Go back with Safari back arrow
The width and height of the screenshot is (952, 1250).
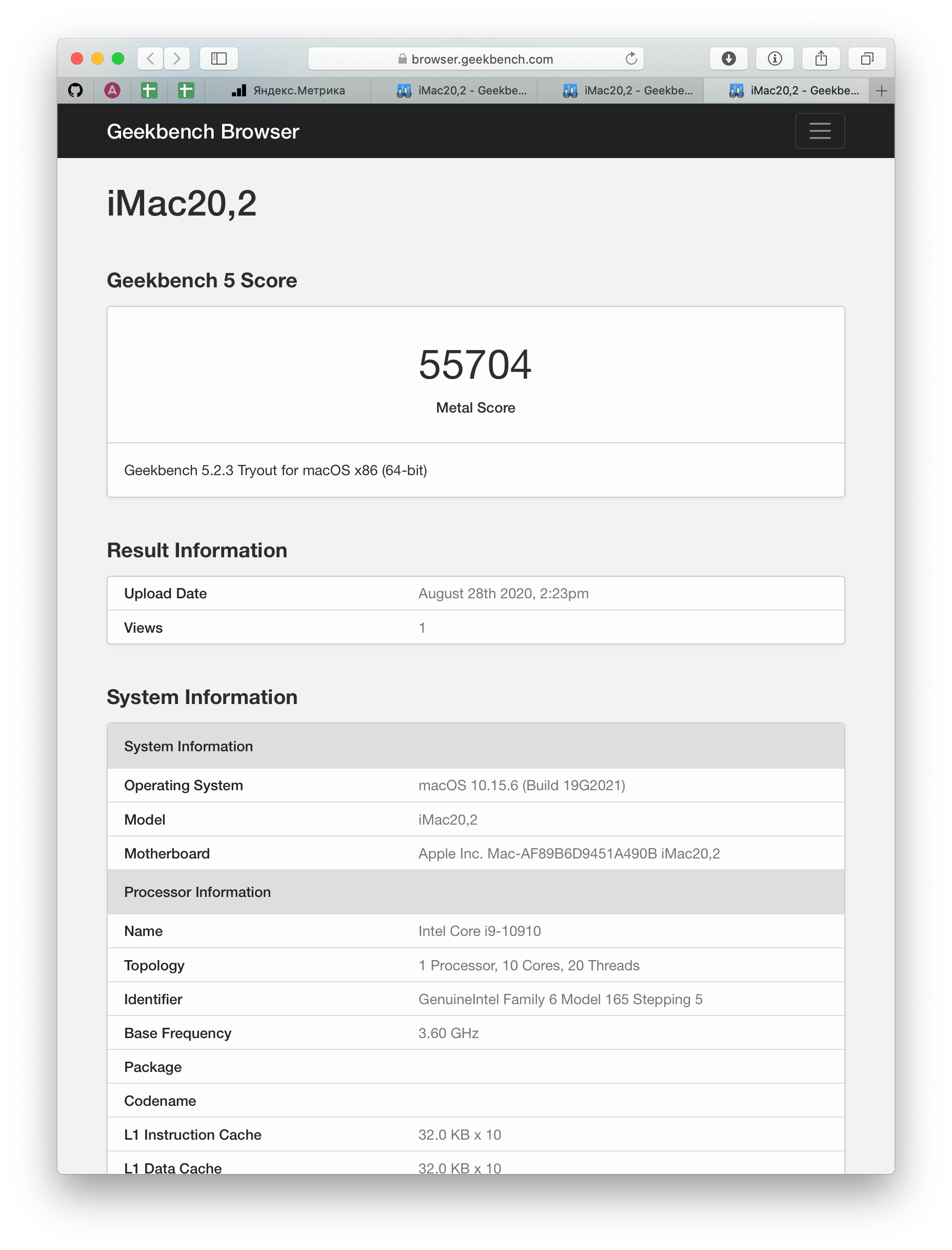coord(150,58)
